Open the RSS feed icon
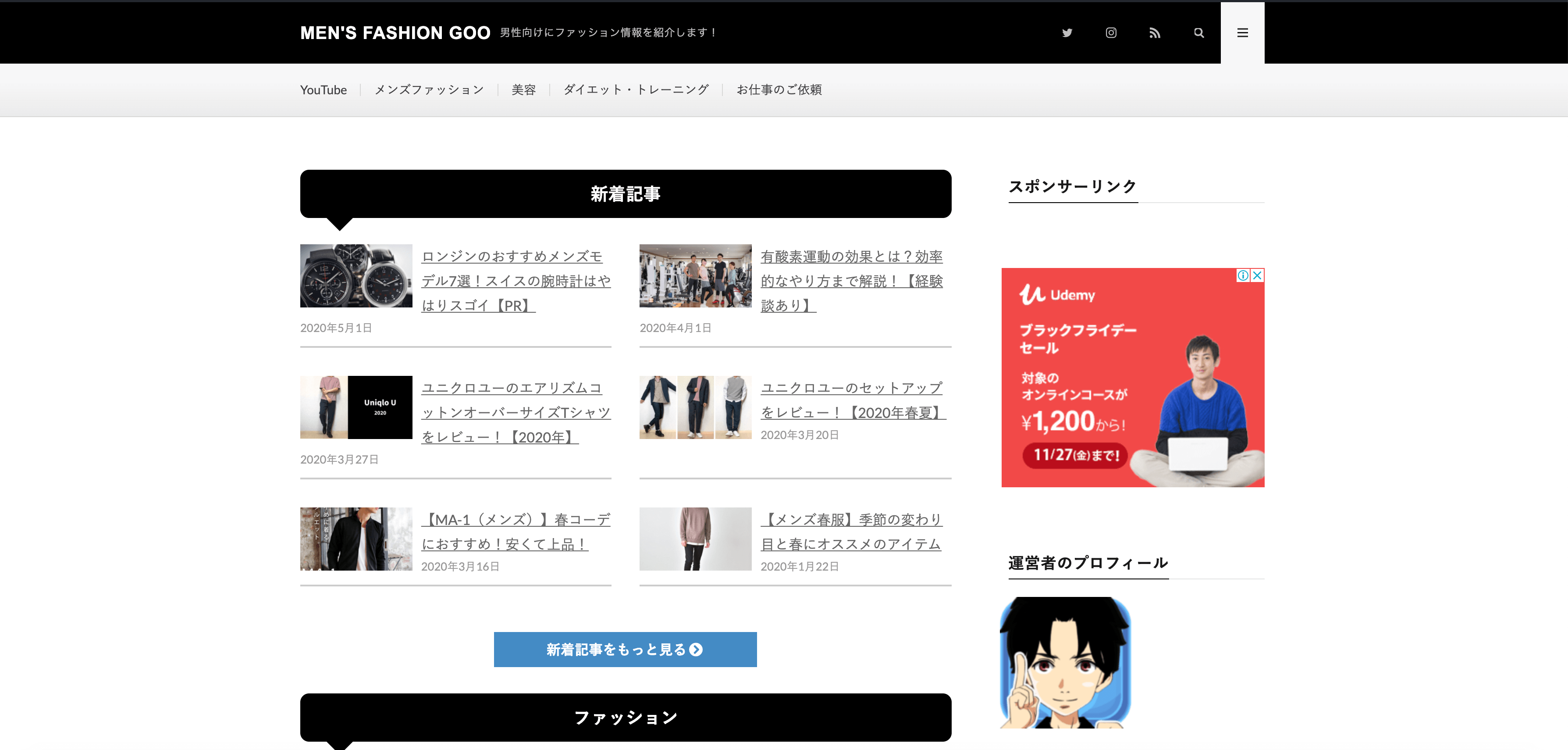Viewport: 1568px width, 750px height. pyautogui.click(x=1155, y=33)
